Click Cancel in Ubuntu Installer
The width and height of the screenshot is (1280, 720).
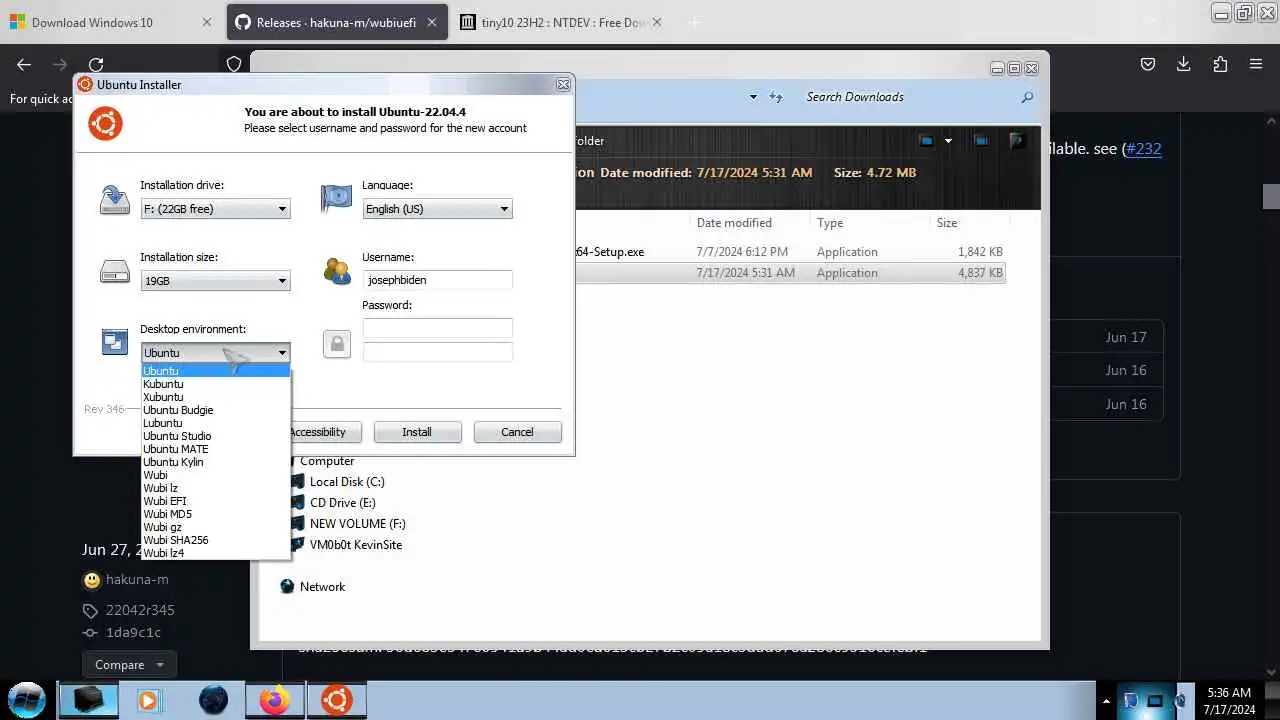pyautogui.click(x=517, y=432)
